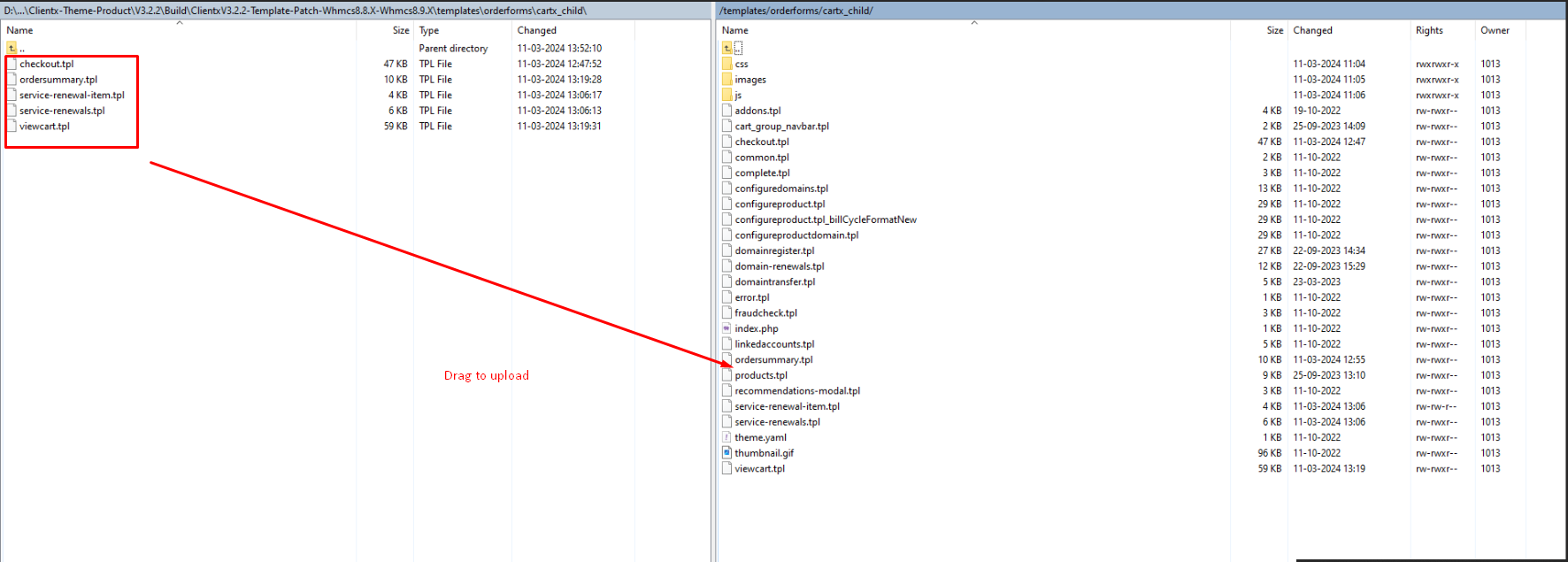
Task: Select configureproduct.tpl_billCycleFormatNew in remote list
Action: pyautogui.click(x=826, y=219)
